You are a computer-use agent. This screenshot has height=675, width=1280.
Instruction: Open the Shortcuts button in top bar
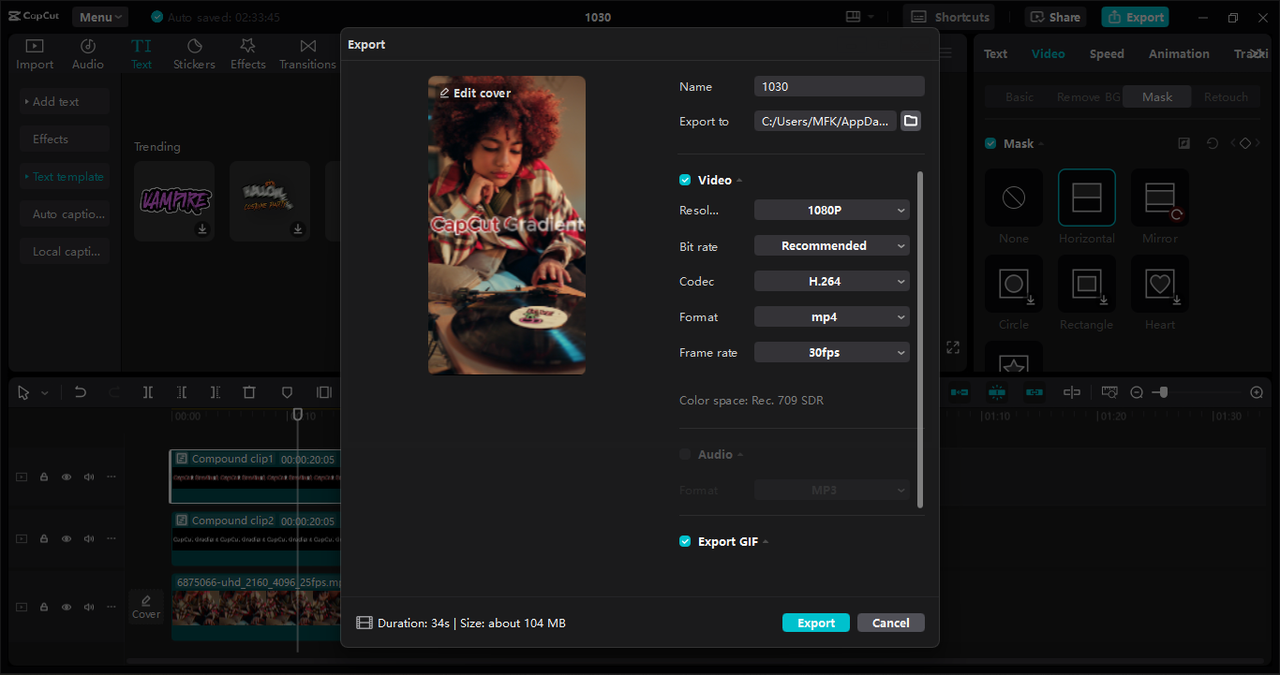coord(950,17)
